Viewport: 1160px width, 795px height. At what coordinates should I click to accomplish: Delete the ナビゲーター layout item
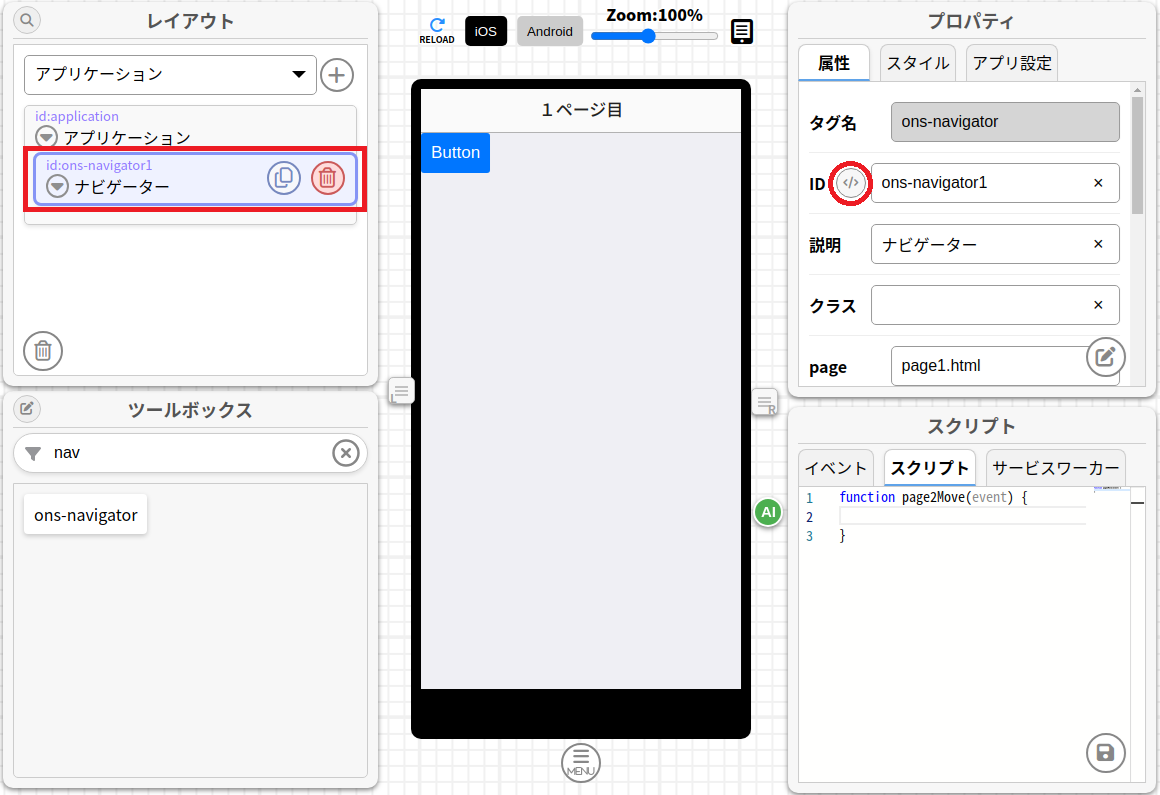point(327,178)
